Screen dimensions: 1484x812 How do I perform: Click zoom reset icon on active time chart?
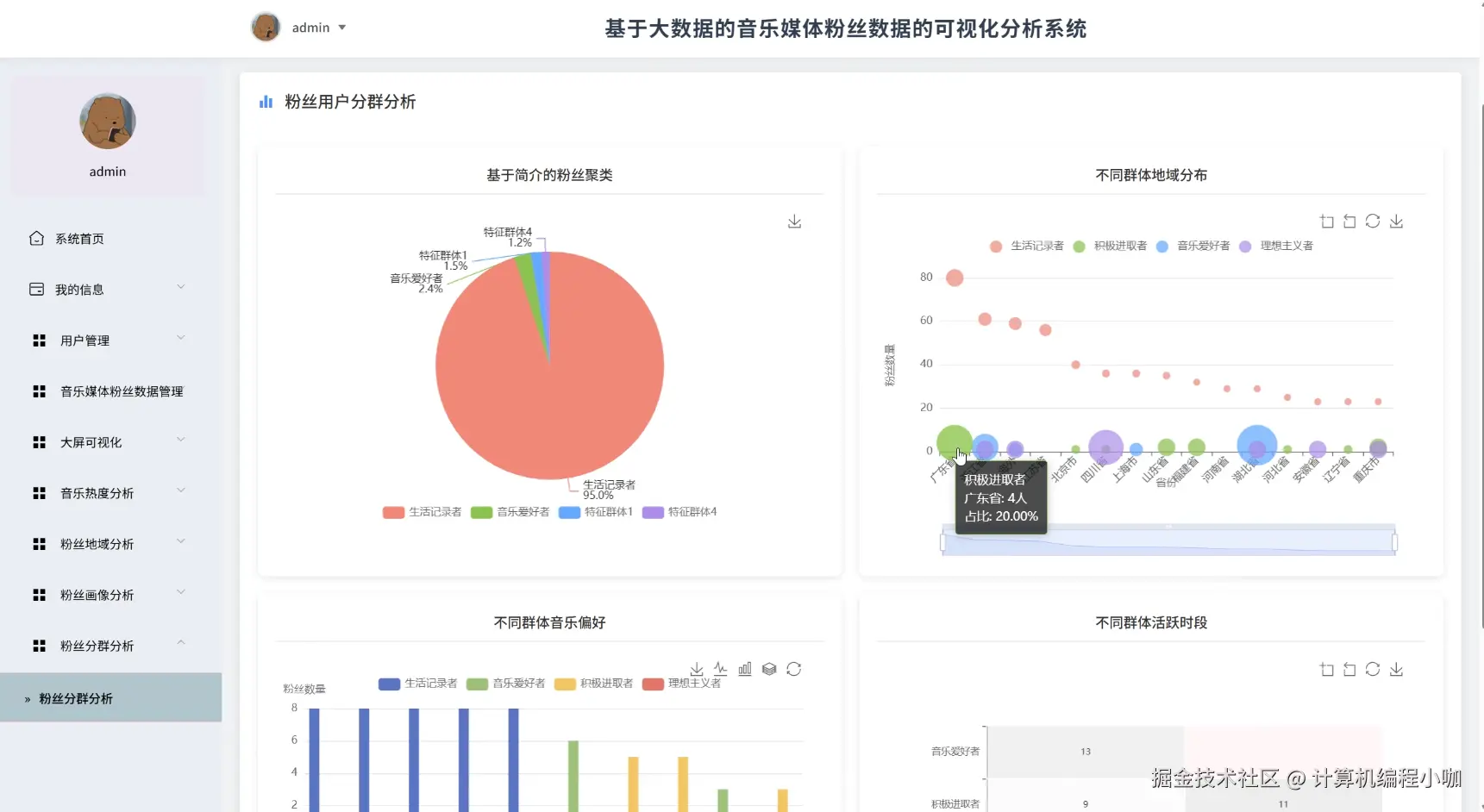pos(1349,669)
